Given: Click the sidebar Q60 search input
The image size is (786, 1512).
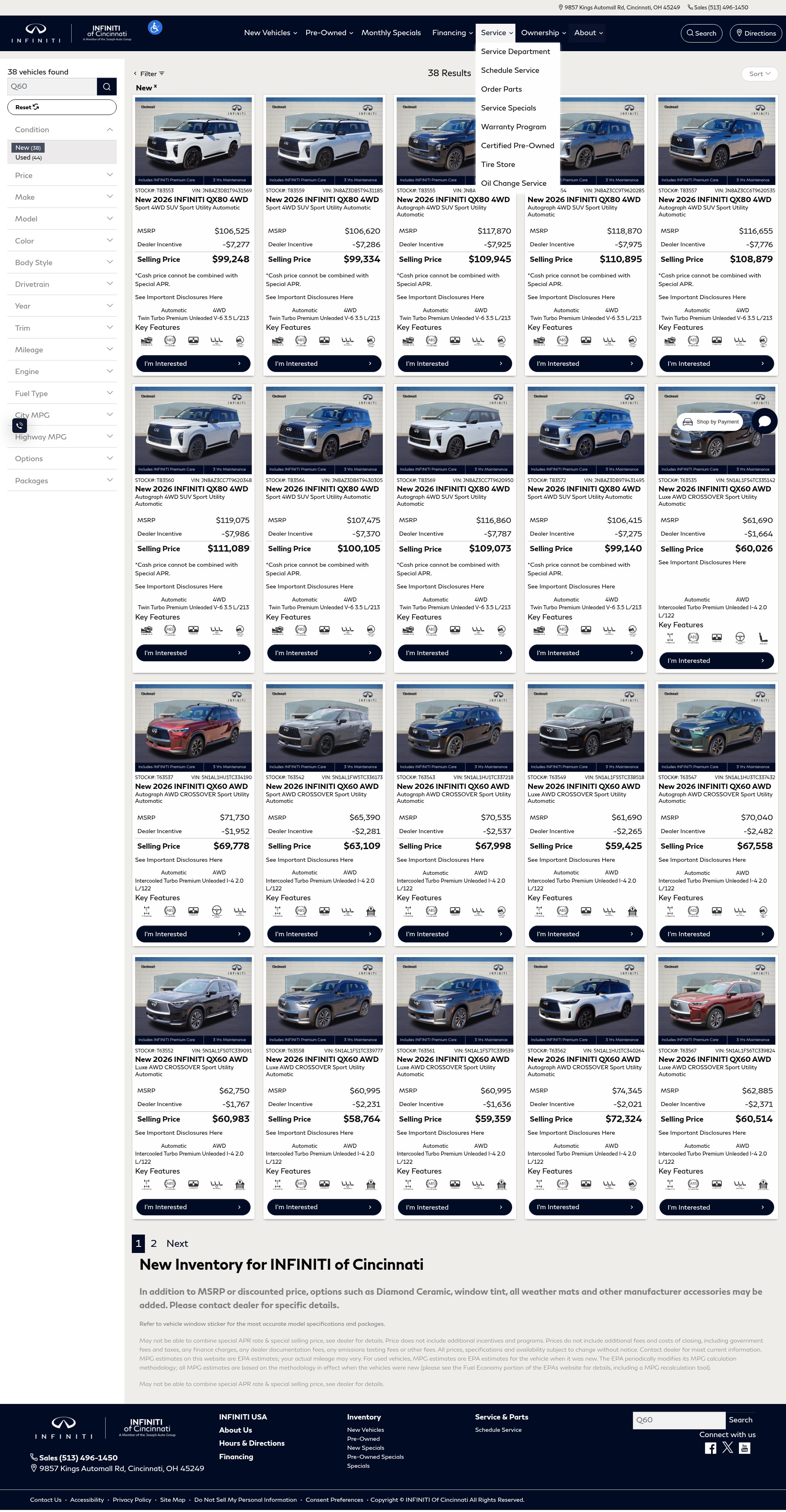Looking at the screenshot, I should 52,86.
